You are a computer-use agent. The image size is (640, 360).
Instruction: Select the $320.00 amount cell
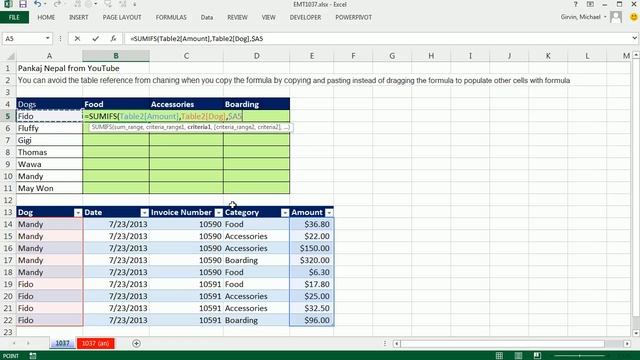[311, 260]
